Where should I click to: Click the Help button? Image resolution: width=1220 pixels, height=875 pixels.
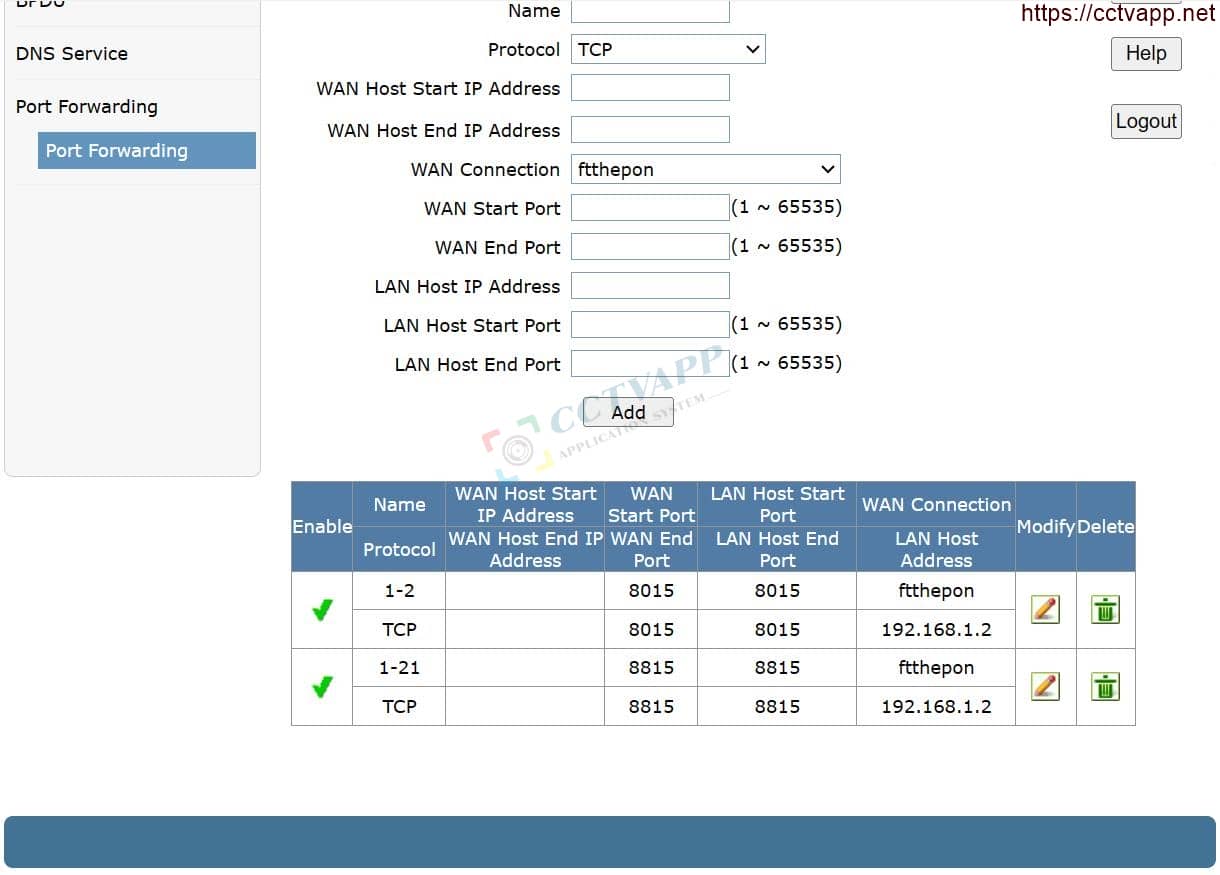coord(1145,54)
